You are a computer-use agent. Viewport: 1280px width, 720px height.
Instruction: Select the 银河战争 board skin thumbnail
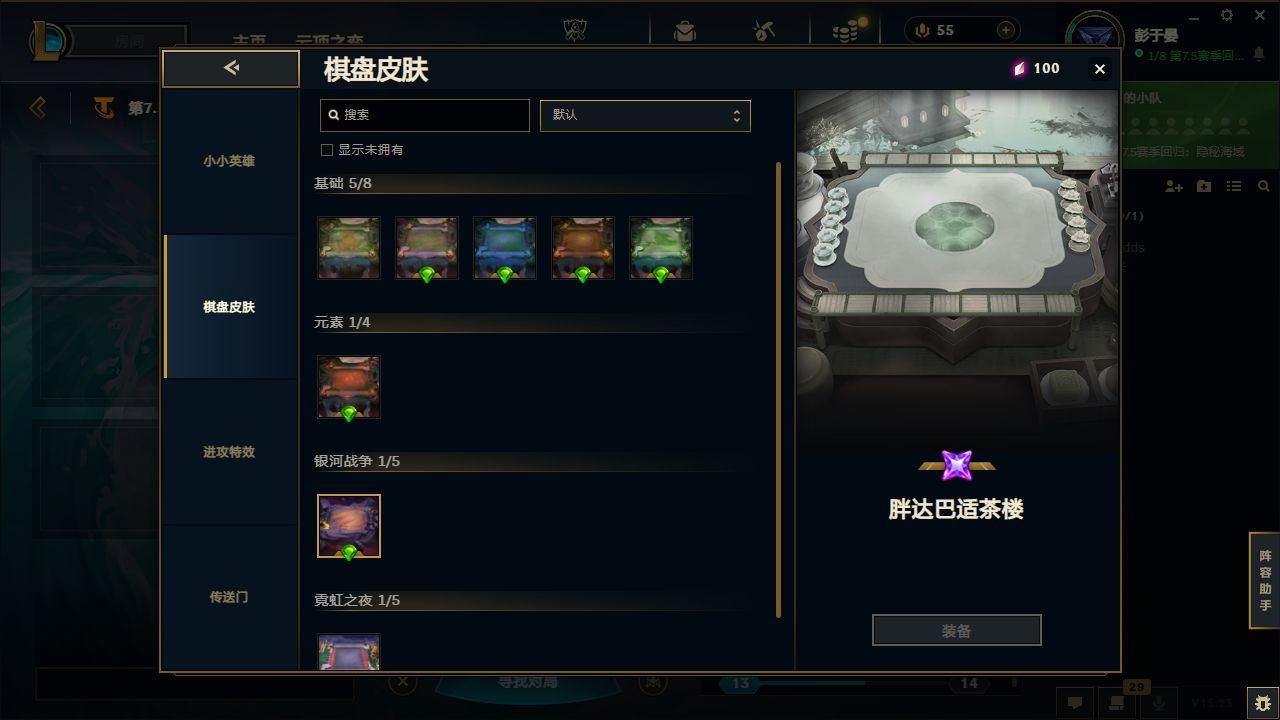tap(349, 526)
